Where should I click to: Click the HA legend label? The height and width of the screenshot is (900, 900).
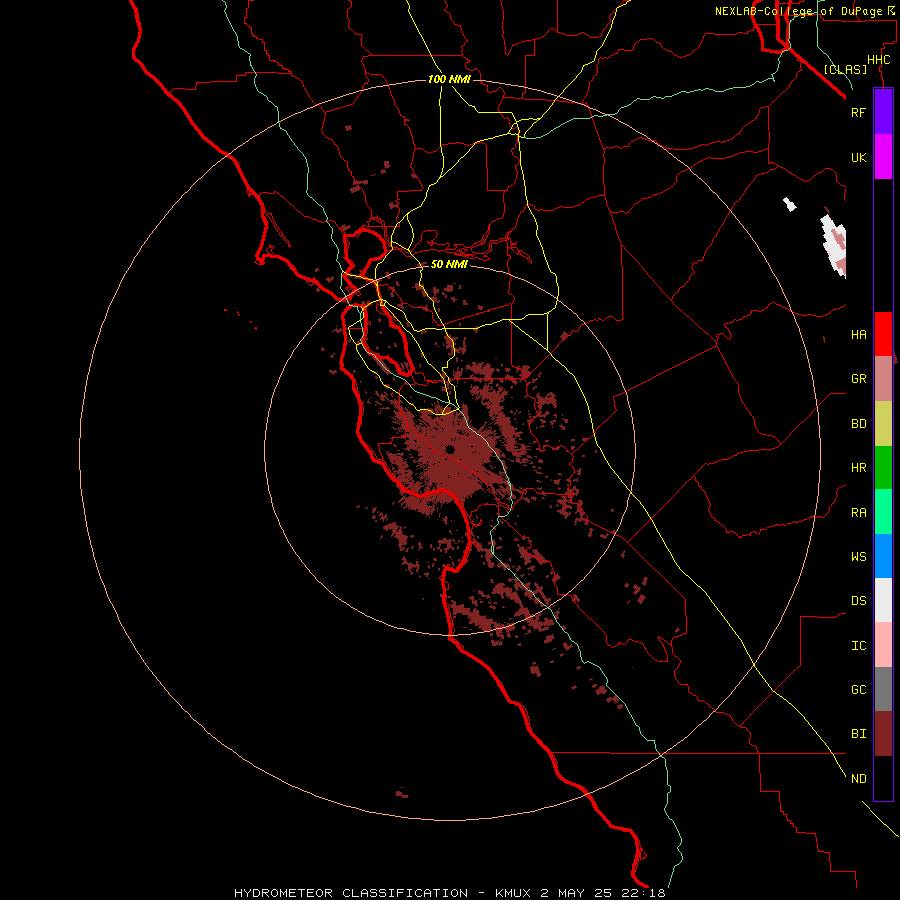(x=858, y=334)
